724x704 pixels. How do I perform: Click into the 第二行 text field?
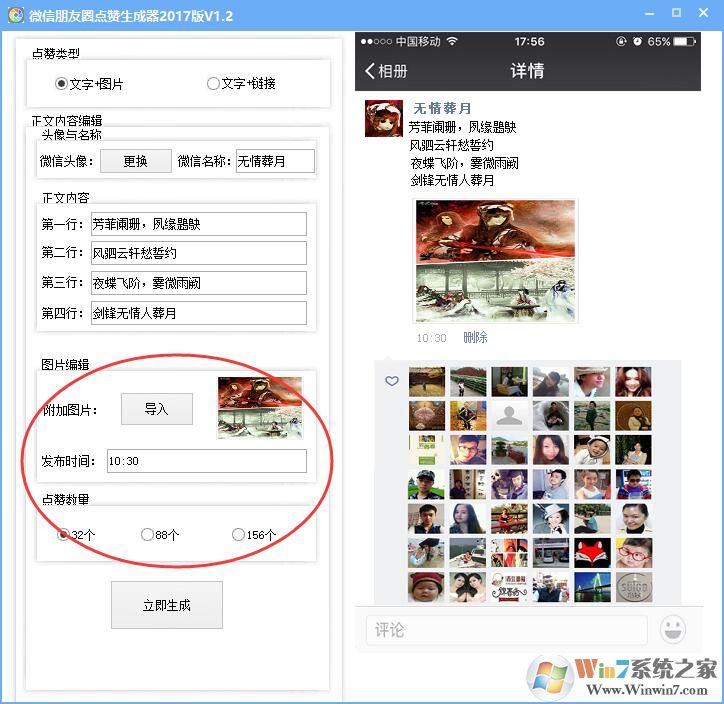[x=199, y=253]
